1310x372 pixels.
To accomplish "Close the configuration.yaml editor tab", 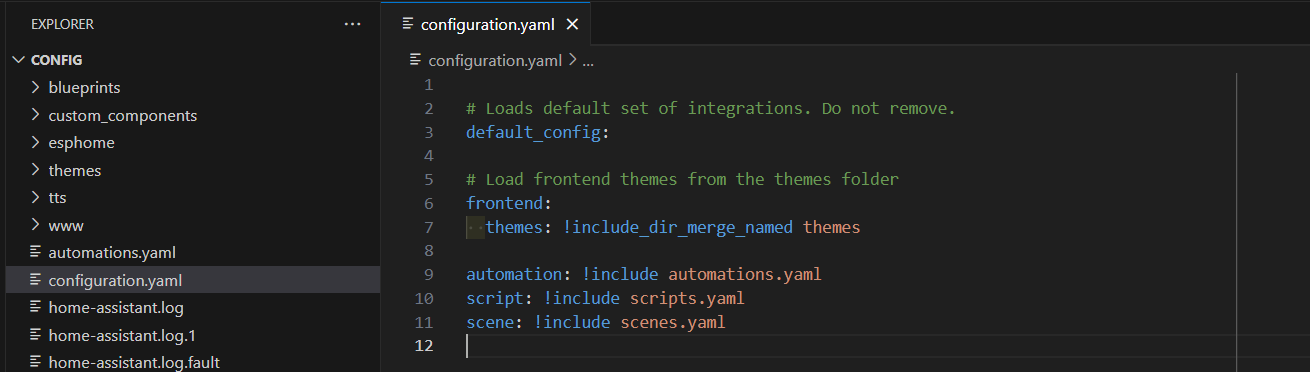I will click(572, 24).
